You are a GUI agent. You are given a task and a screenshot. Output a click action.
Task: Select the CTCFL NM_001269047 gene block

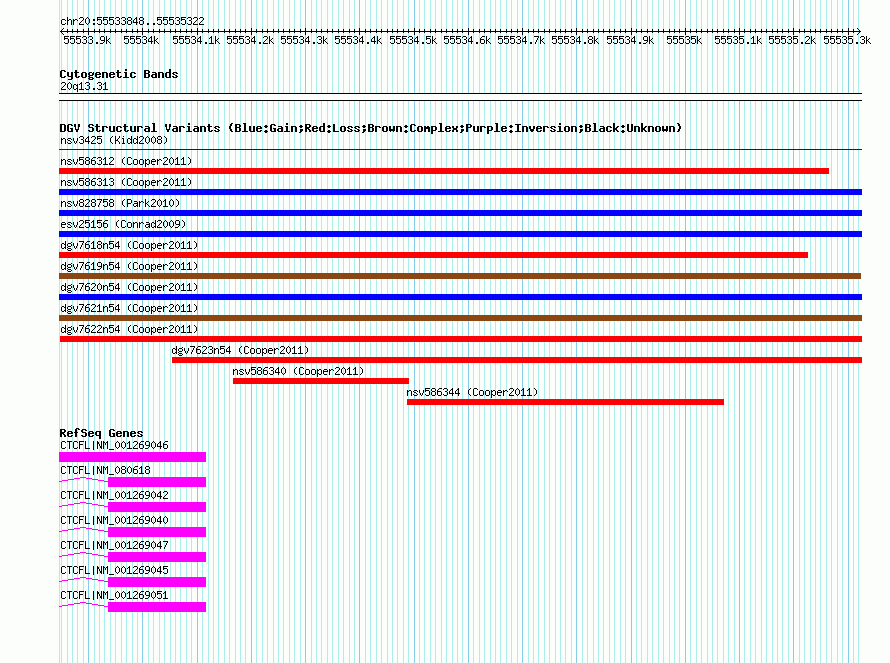point(157,557)
